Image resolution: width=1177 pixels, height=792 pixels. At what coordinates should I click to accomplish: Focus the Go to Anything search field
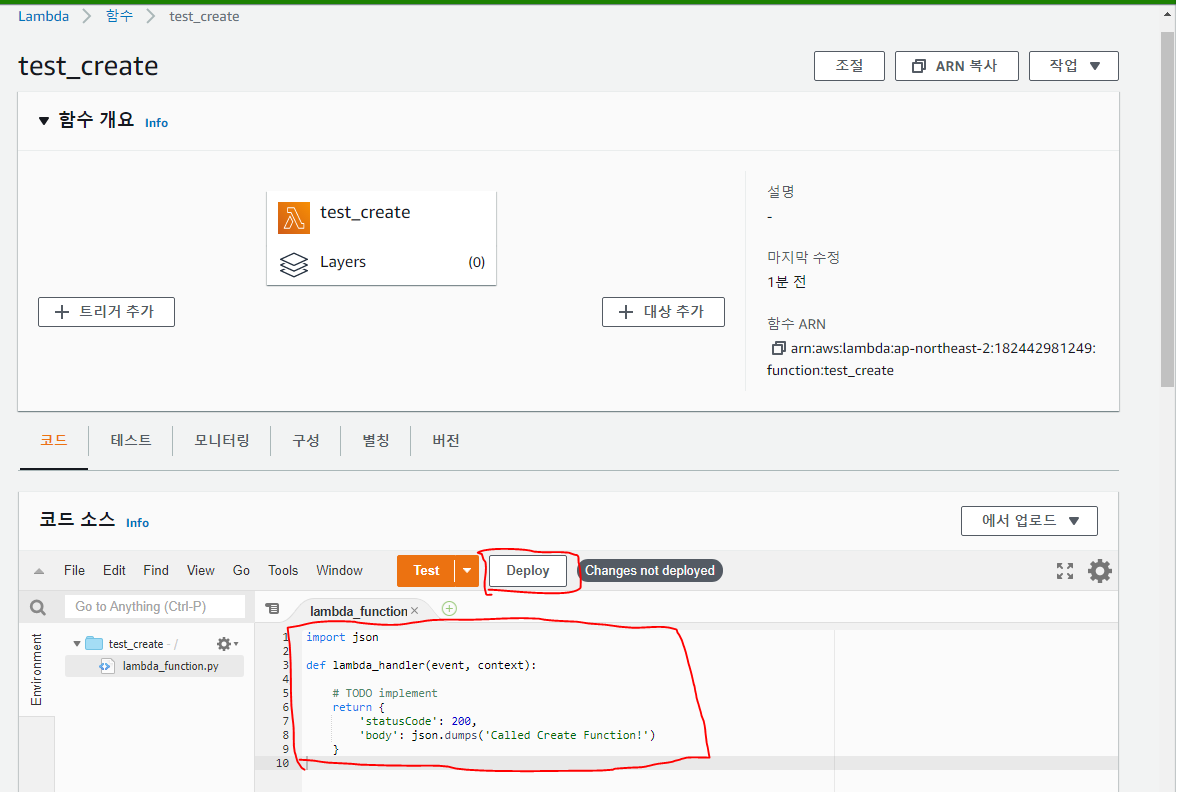coord(155,607)
